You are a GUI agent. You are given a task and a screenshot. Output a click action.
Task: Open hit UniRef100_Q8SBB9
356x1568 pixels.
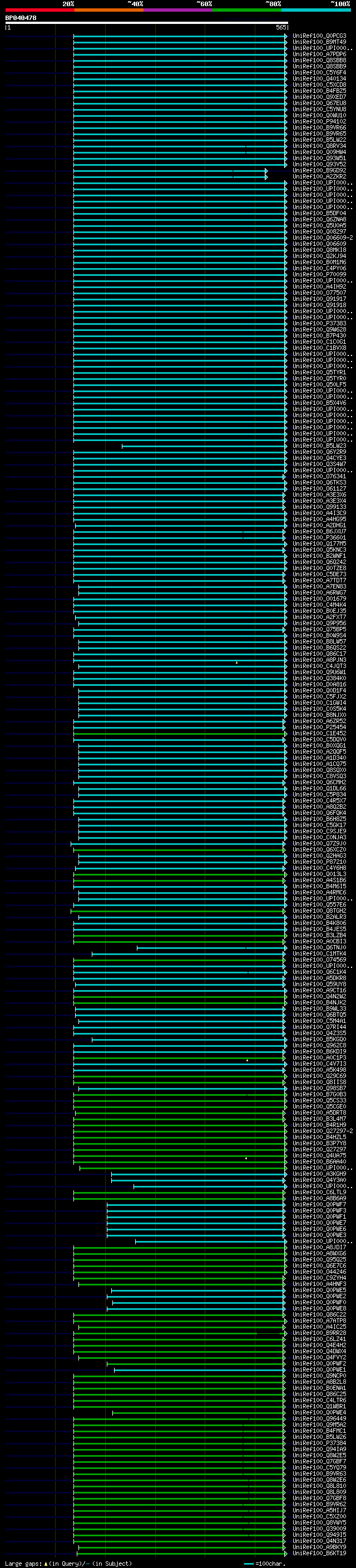pyautogui.click(x=319, y=66)
